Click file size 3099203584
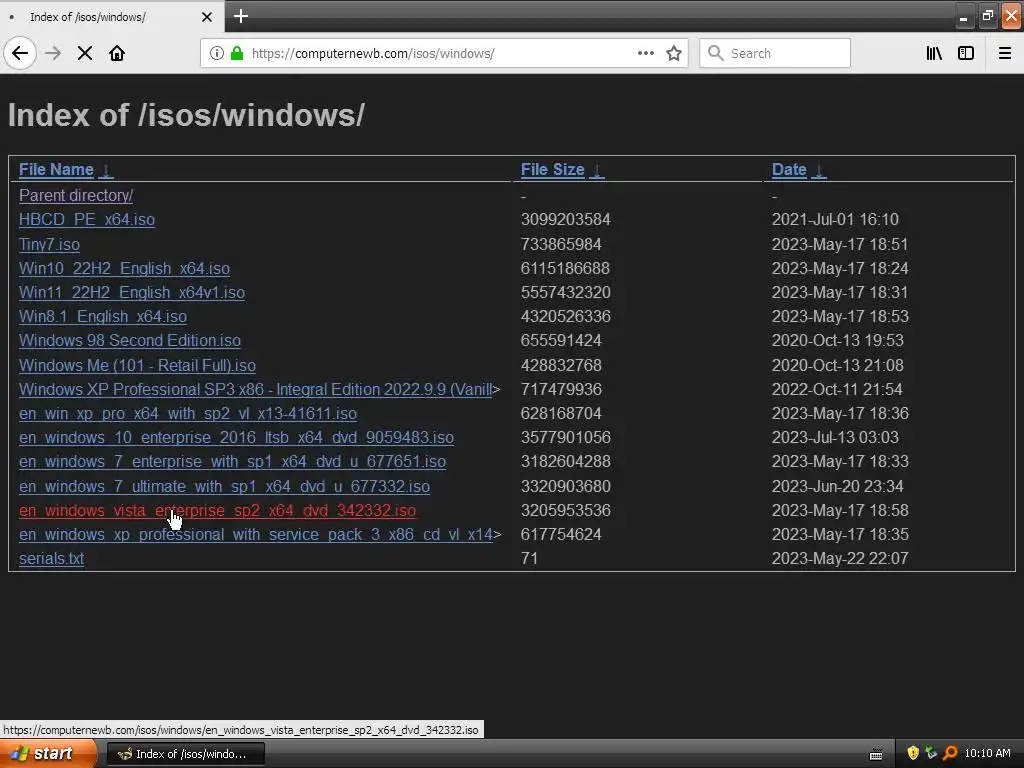Screen dimensions: 1024x768 click(x=566, y=219)
